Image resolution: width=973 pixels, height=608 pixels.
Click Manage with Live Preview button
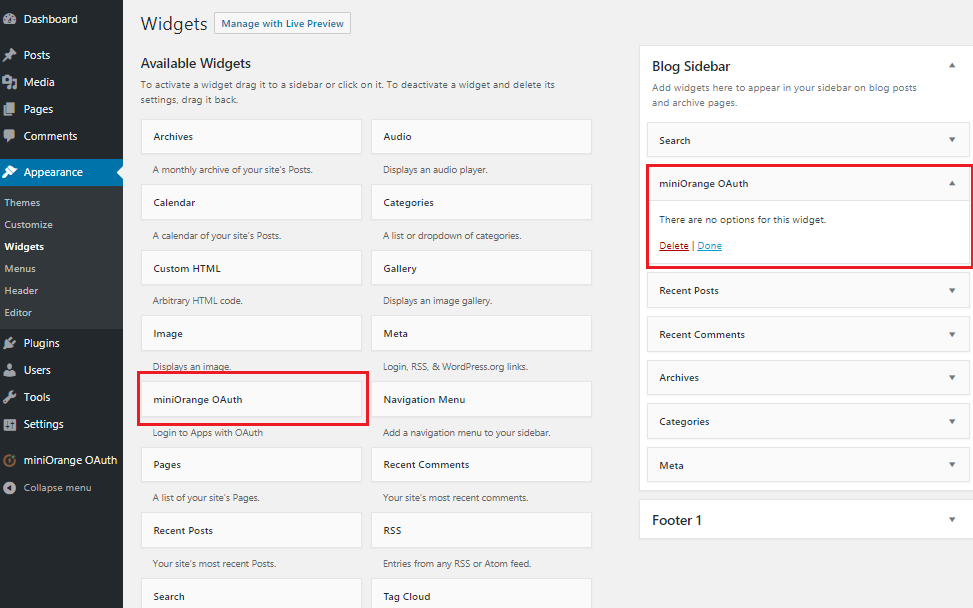pos(282,24)
